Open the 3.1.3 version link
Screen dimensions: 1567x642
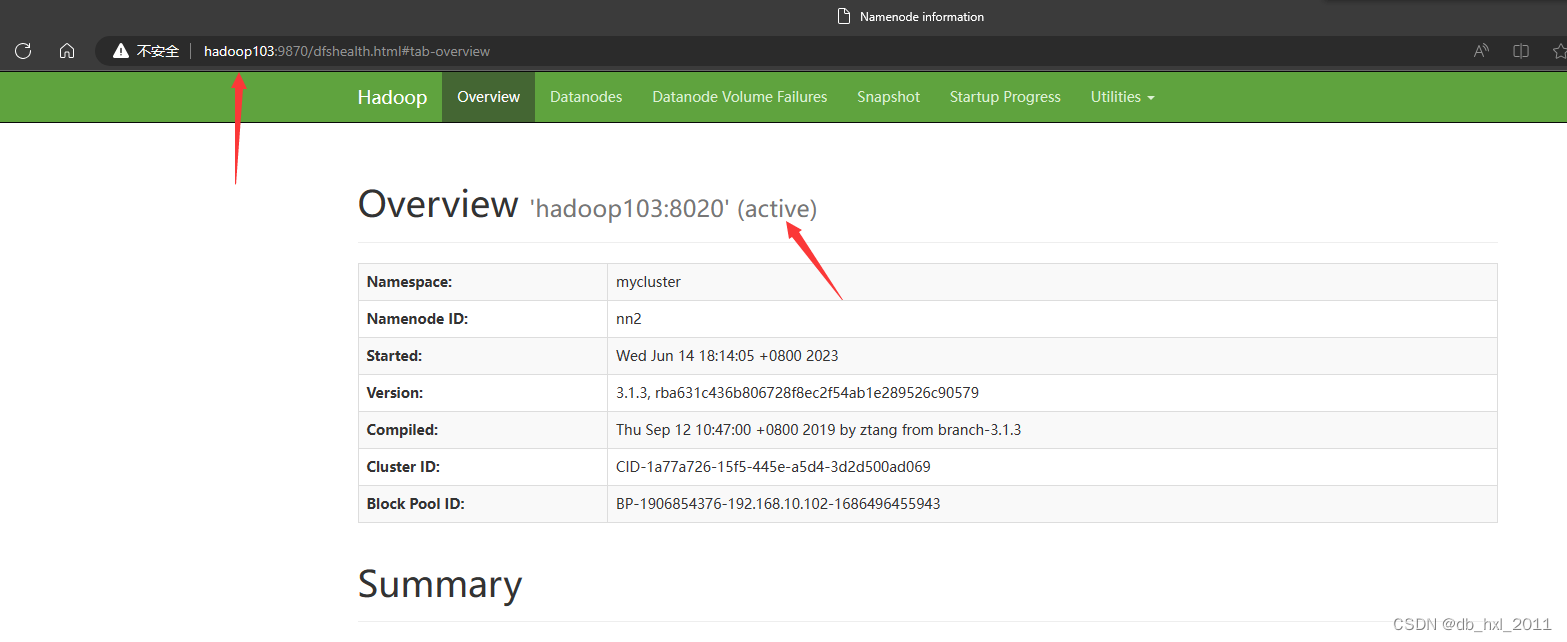point(630,392)
